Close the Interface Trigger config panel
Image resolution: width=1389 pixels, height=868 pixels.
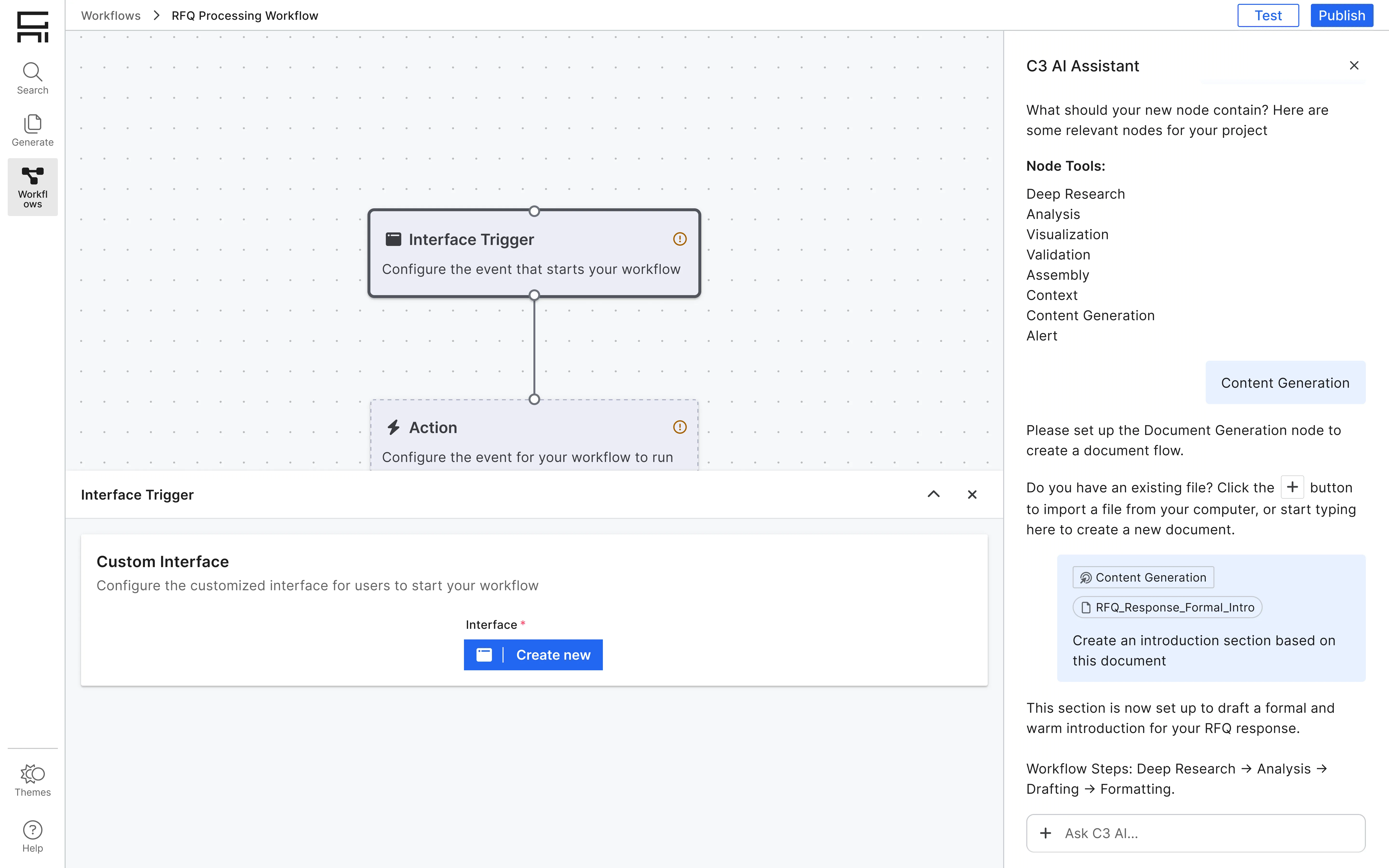coord(972,494)
